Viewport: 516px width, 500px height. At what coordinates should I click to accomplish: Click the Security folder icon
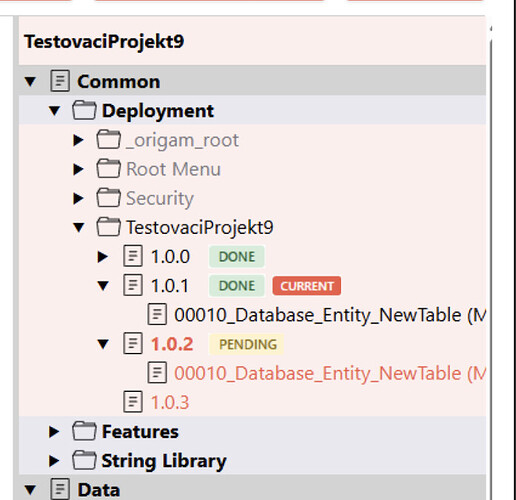[109, 198]
